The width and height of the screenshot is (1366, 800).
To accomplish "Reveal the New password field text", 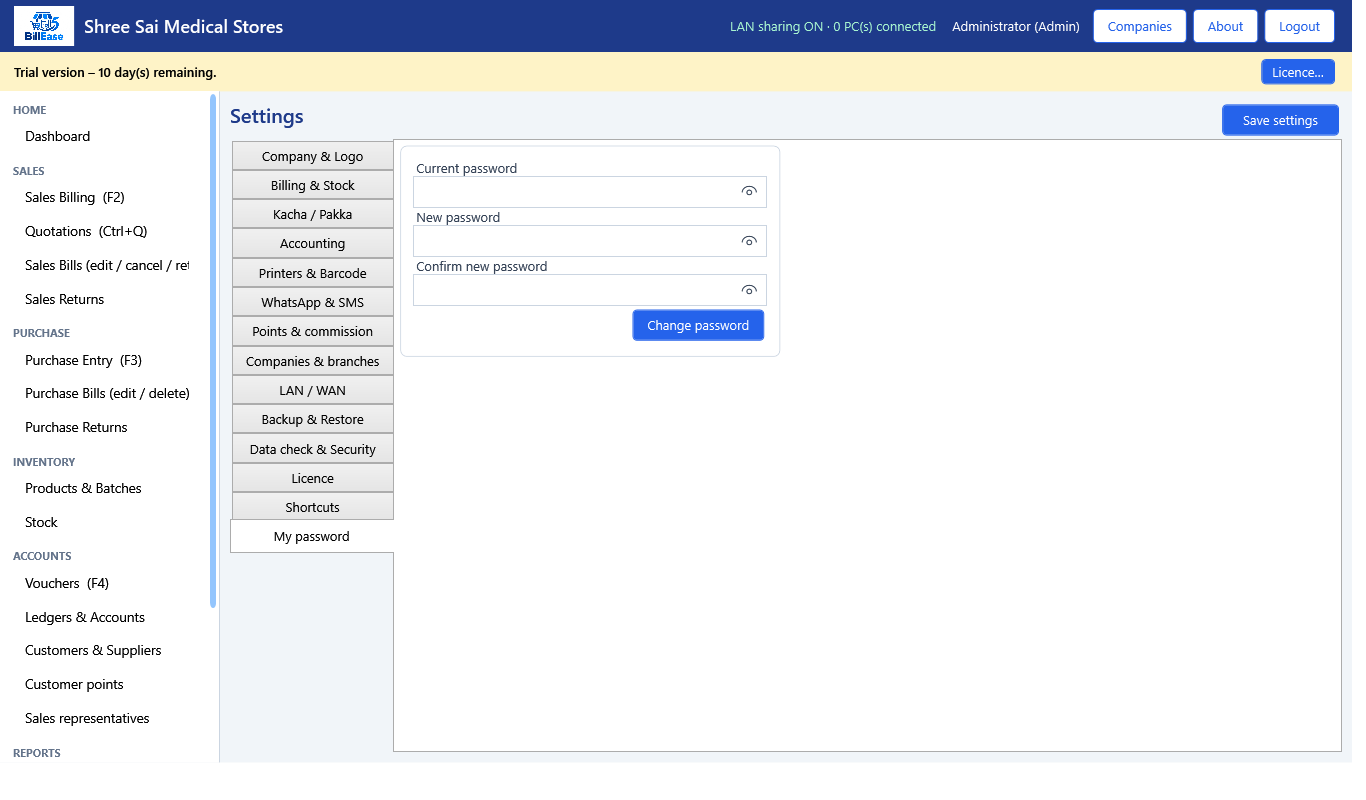I will (x=749, y=241).
